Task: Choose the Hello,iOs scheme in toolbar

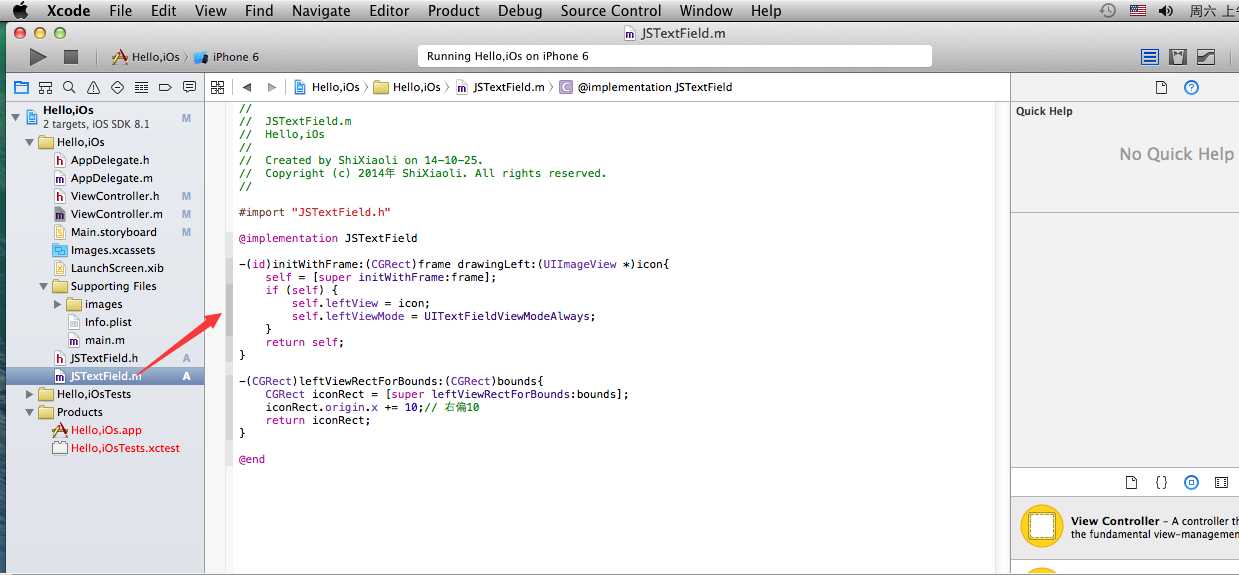Action: pos(146,57)
